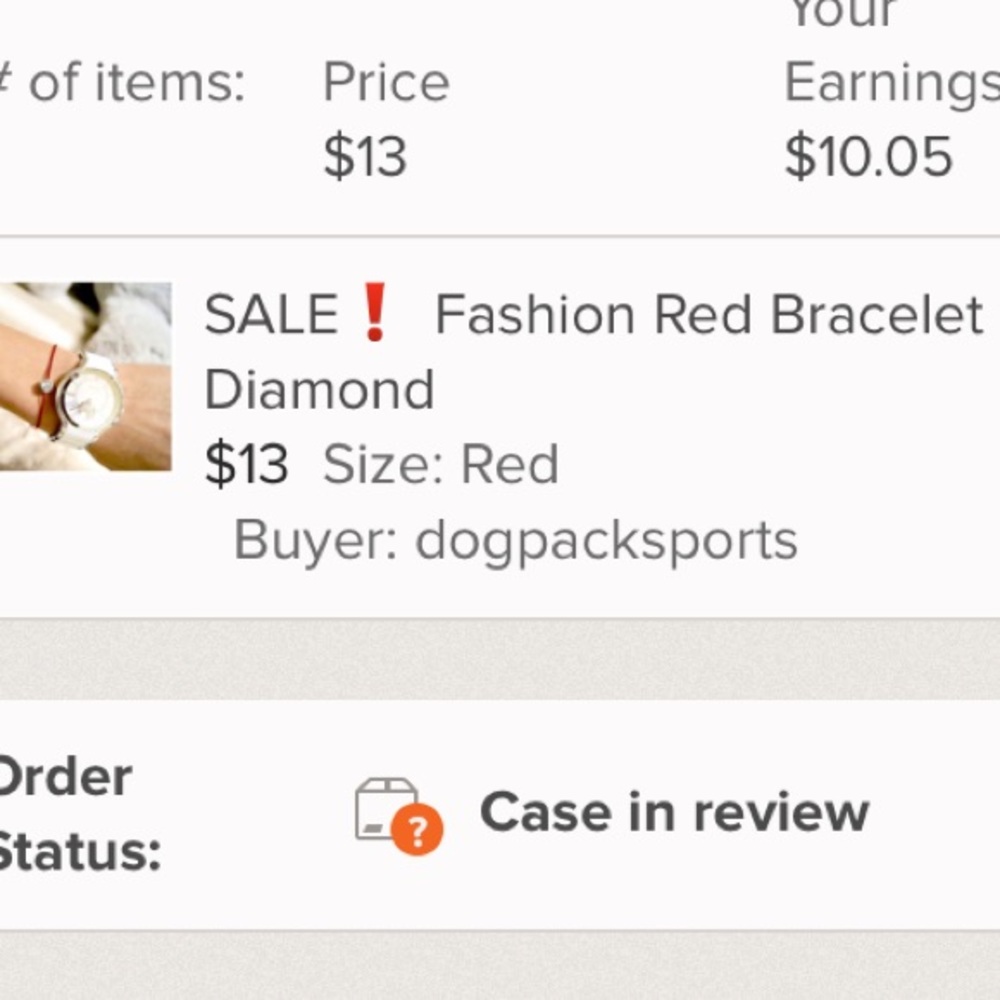Open the Case in review status details
This screenshot has height=1000, width=1000.
click(x=675, y=811)
